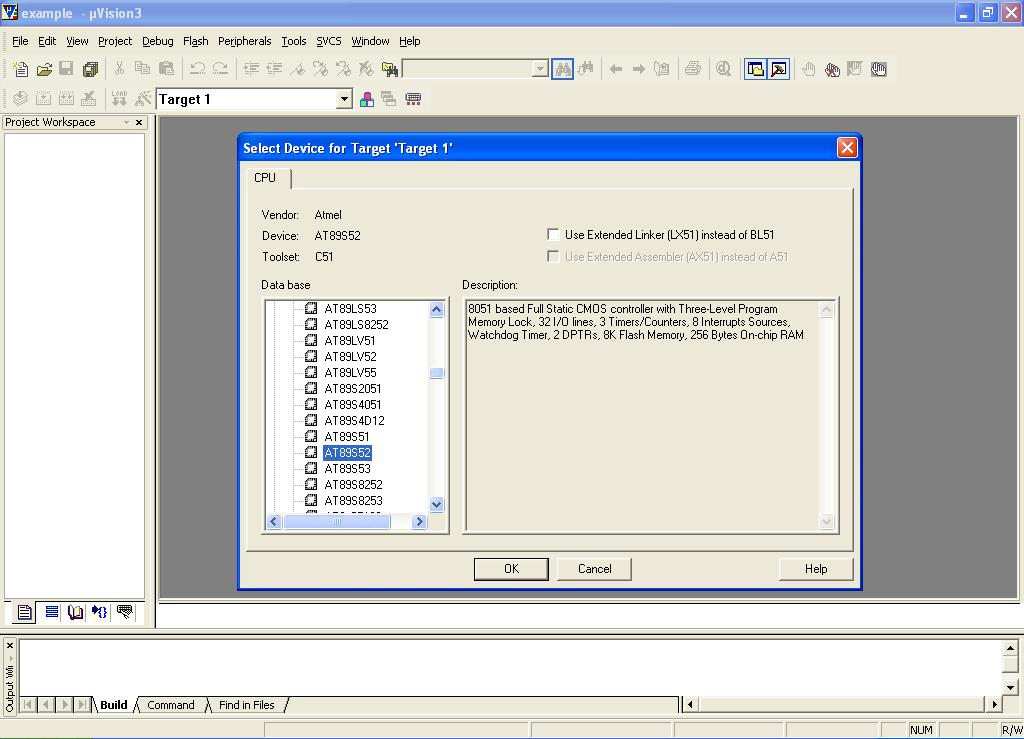The width and height of the screenshot is (1024, 739).
Task: Click the Print icon in the toolbar
Action: click(693, 69)
